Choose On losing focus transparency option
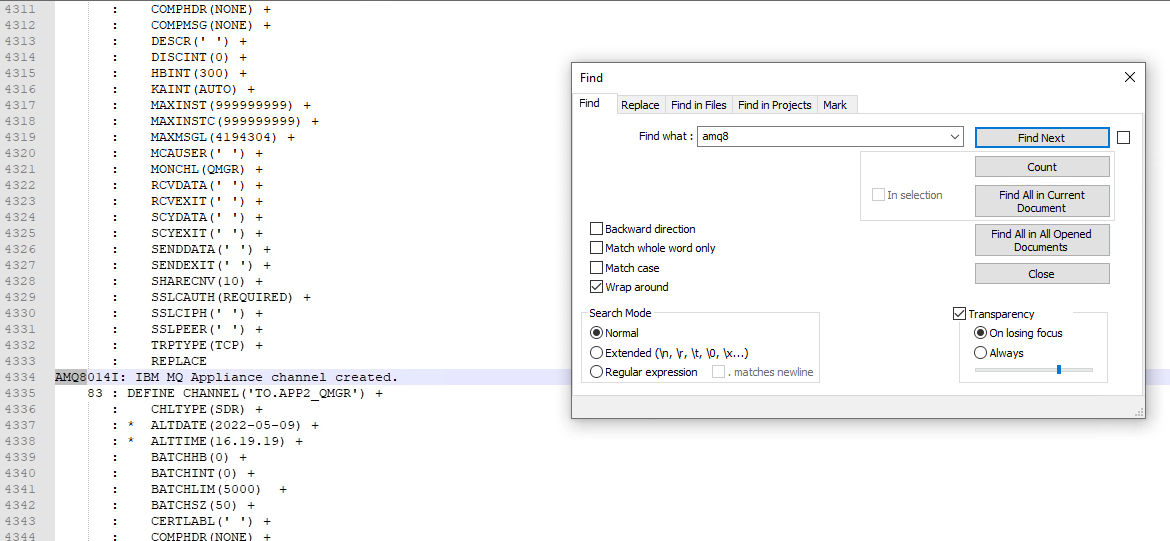 click(980, 333)
